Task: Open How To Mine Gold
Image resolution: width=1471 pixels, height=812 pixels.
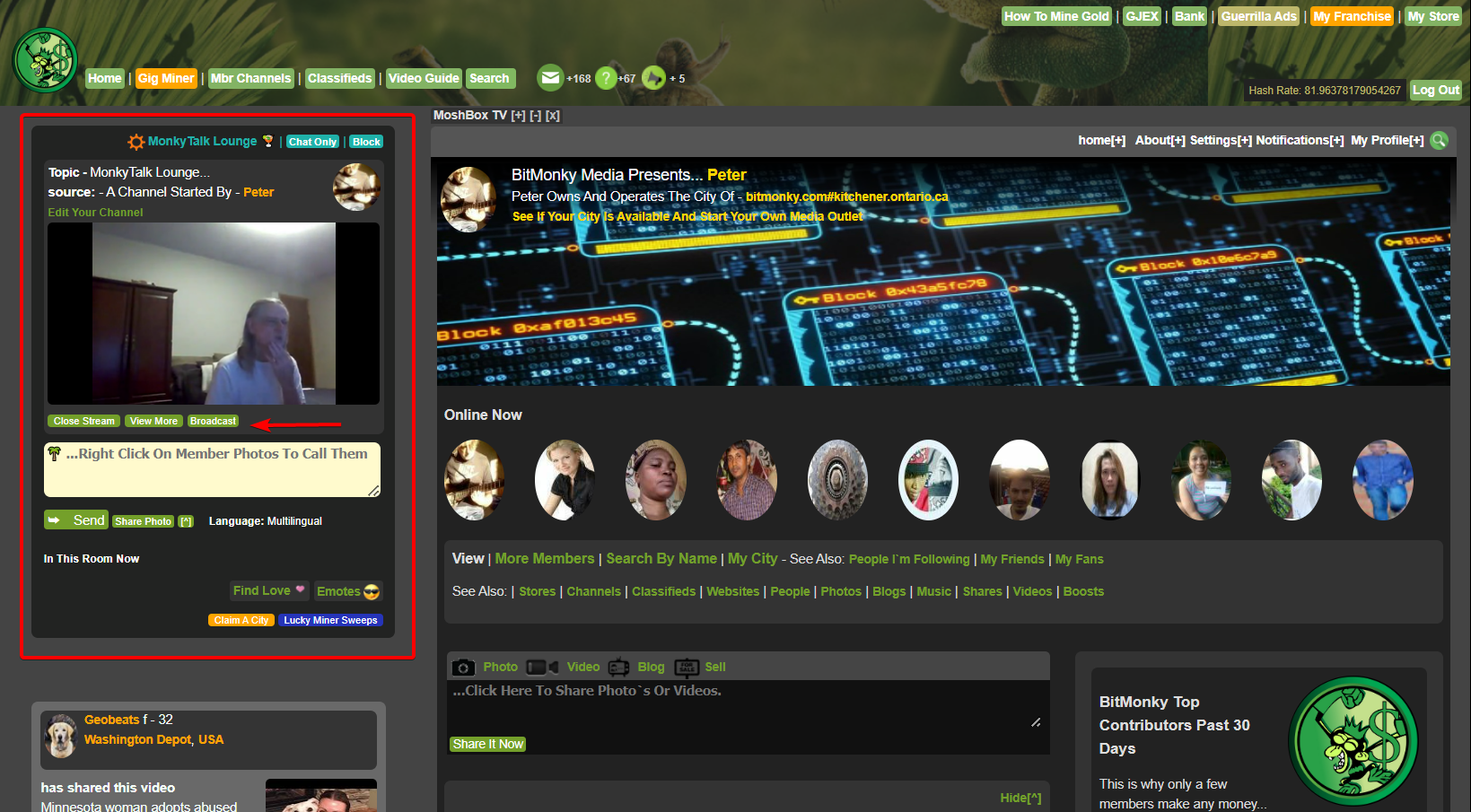Action: pyautogui.click(x=1056, y=16)
